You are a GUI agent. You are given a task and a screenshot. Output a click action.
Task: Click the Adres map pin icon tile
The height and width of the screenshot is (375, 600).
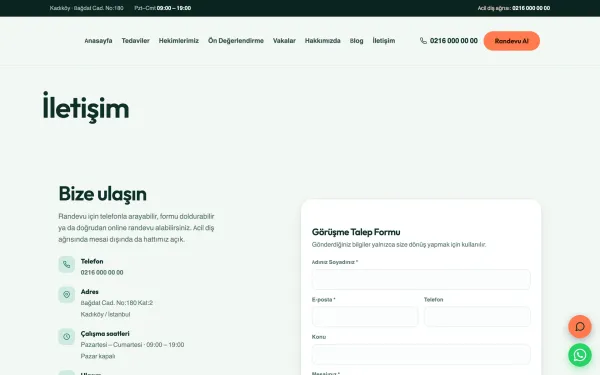click(67, 295)
